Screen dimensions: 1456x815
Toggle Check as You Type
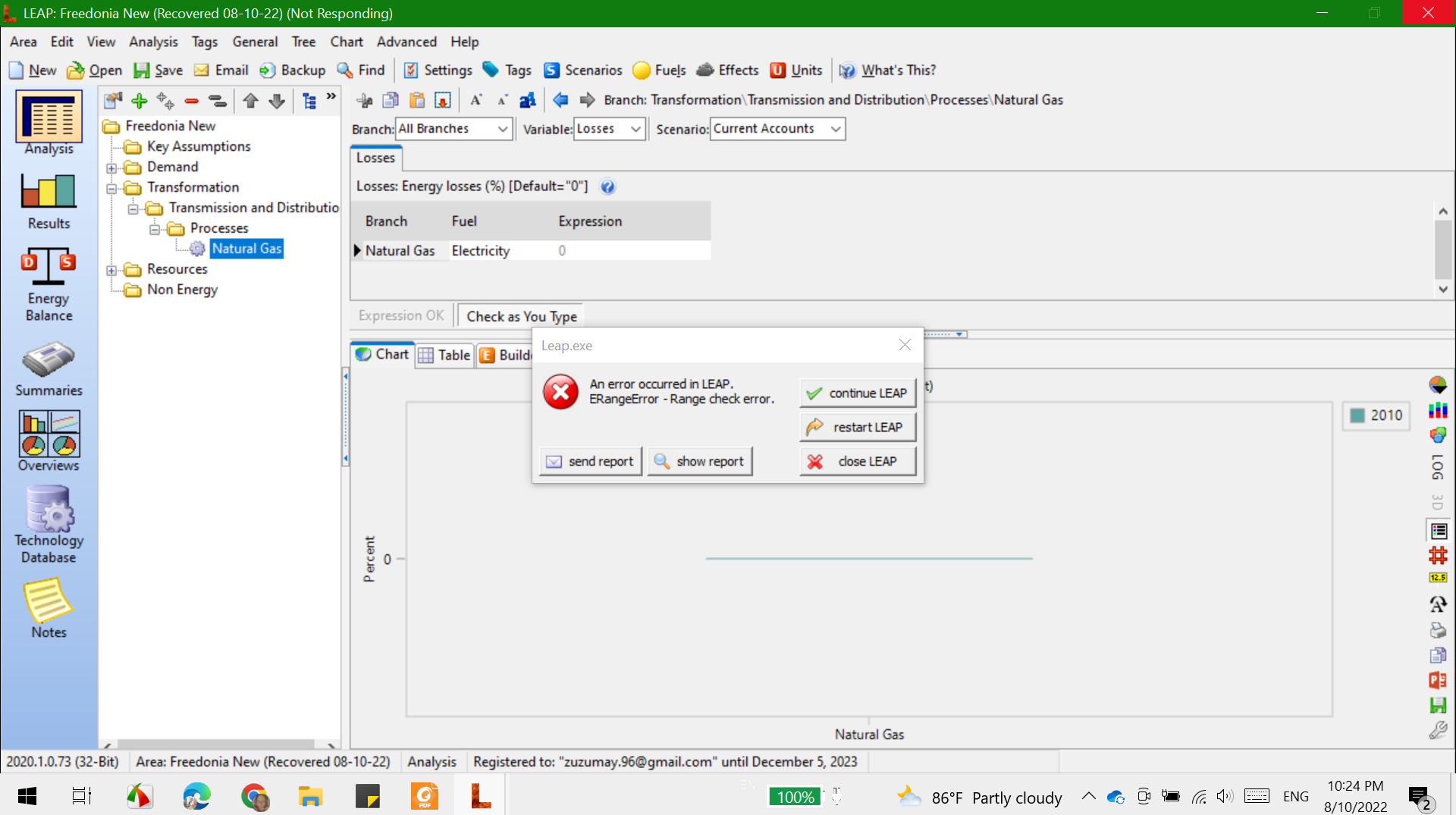click(x=522, y=316)
